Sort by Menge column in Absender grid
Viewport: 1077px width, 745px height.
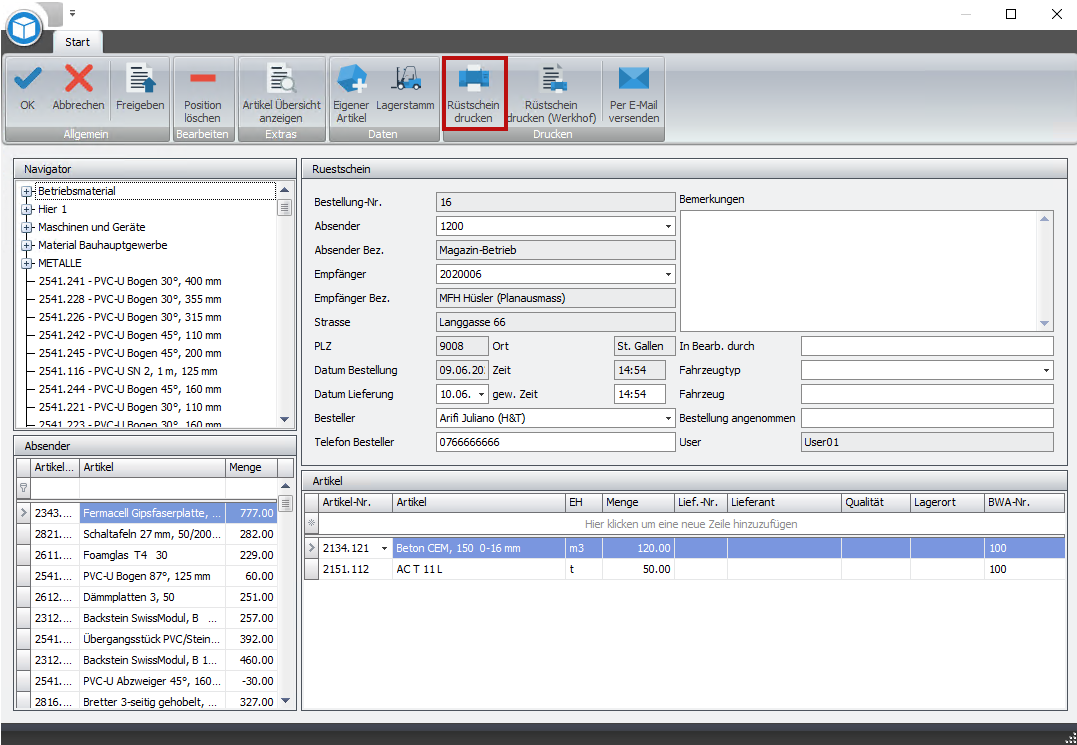click(x=251, y=467)
